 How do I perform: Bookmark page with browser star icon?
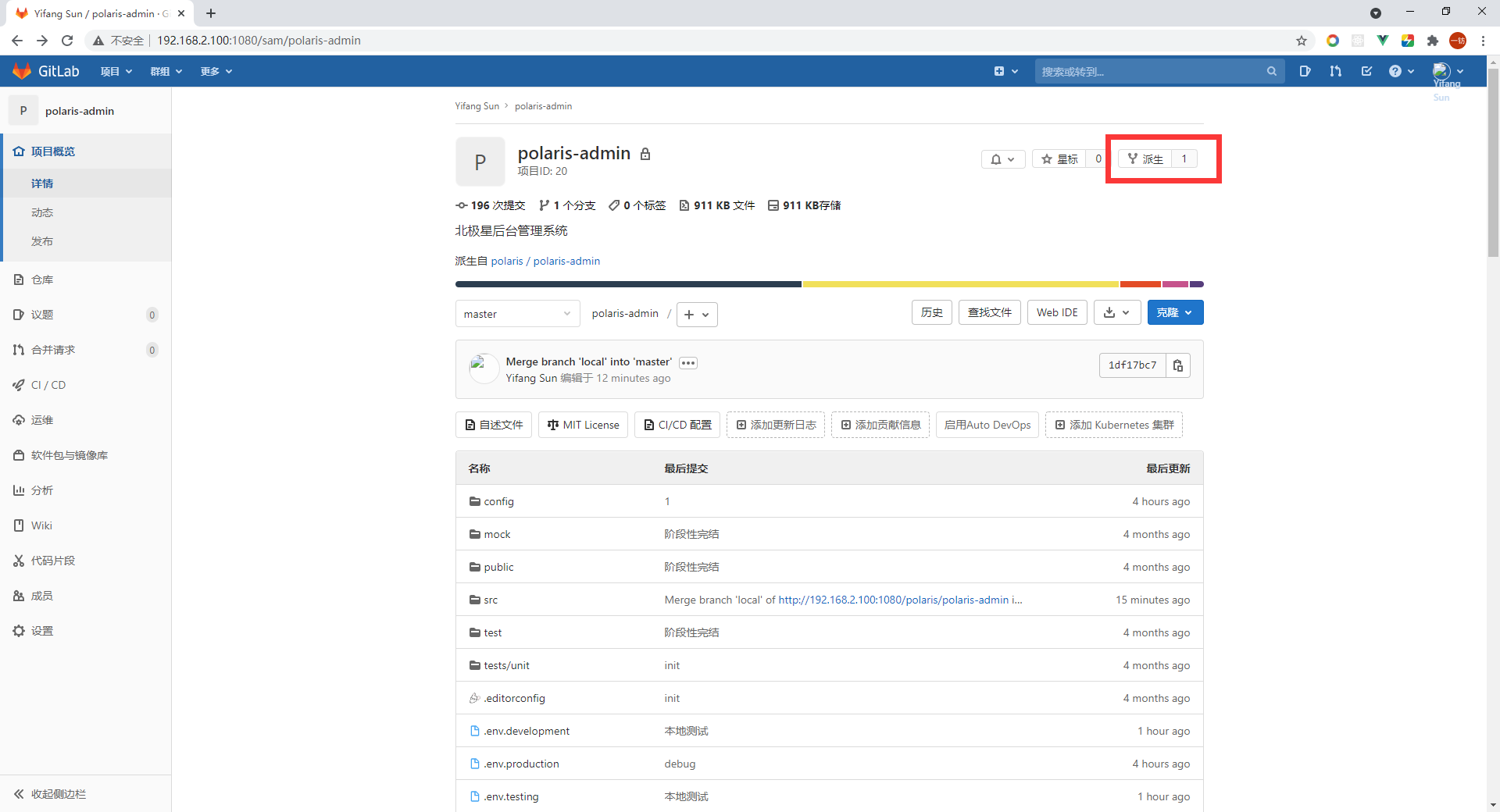pos(1302,41)
